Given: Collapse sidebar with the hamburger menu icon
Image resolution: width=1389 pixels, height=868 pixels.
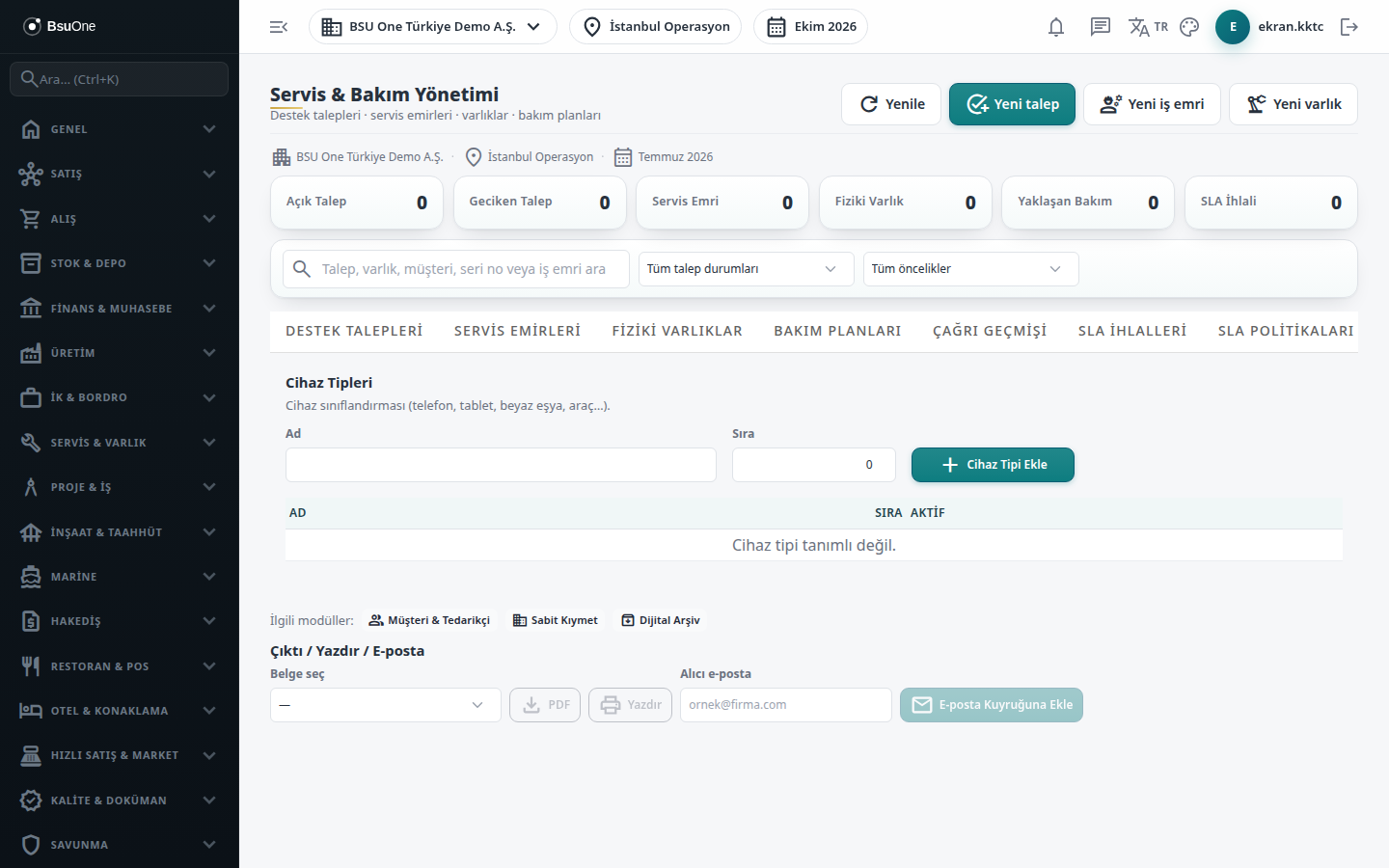Looking at the screenshot, I should tap(279, 27).
